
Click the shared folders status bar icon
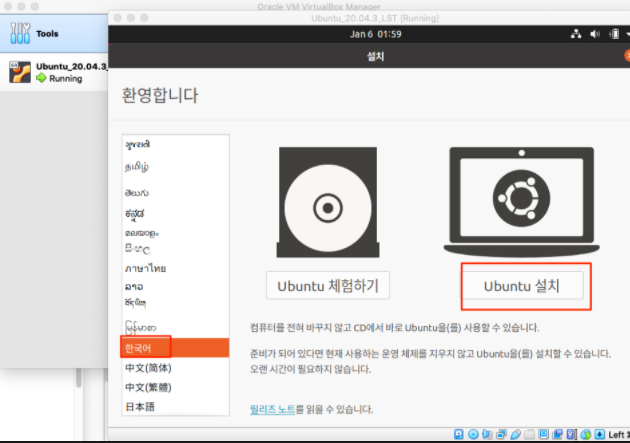click(530, 434)
